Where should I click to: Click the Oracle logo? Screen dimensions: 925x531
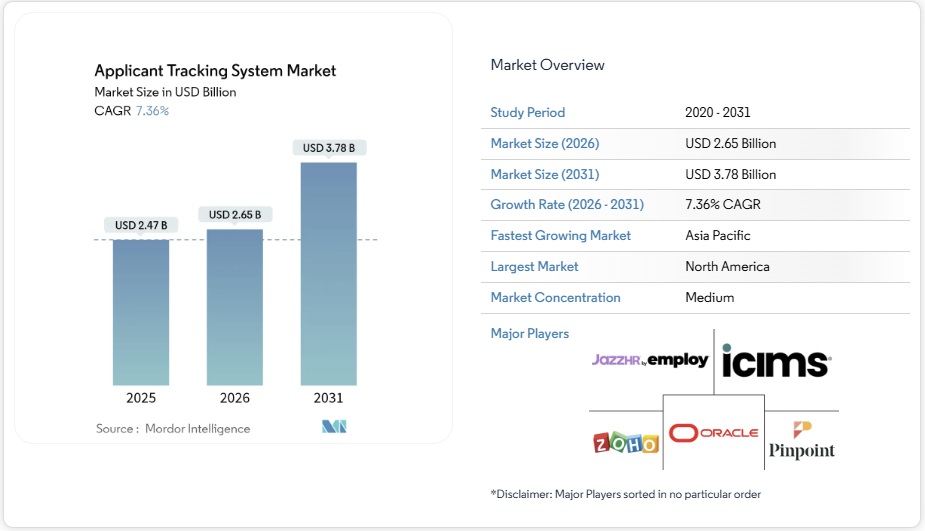point(714,433)
